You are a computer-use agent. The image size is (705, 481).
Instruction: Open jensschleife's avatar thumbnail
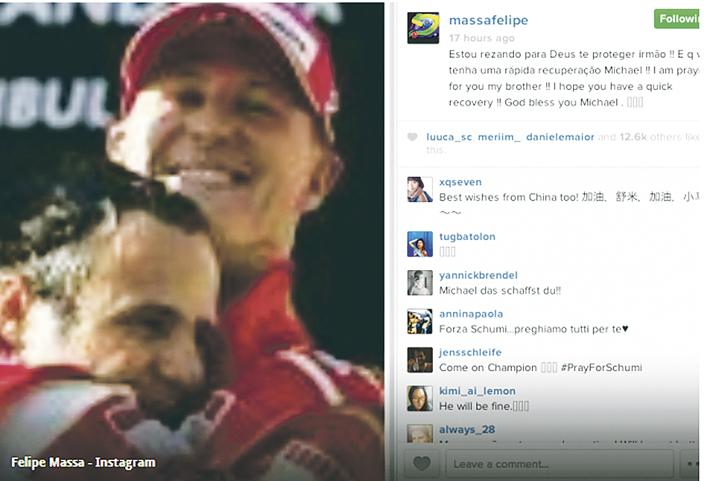pos(419,360)
